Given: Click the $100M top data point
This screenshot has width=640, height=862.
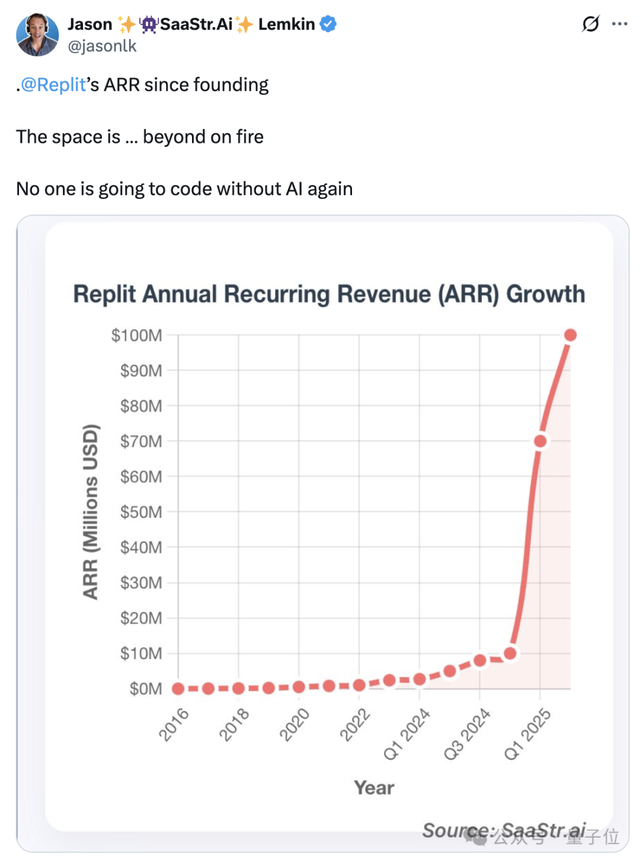Looking at the screenshot, I should (571, 335).
